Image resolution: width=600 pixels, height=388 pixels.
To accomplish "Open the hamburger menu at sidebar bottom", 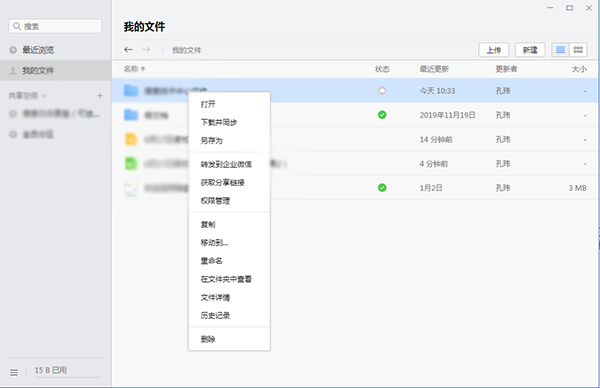I will point(14,372).
